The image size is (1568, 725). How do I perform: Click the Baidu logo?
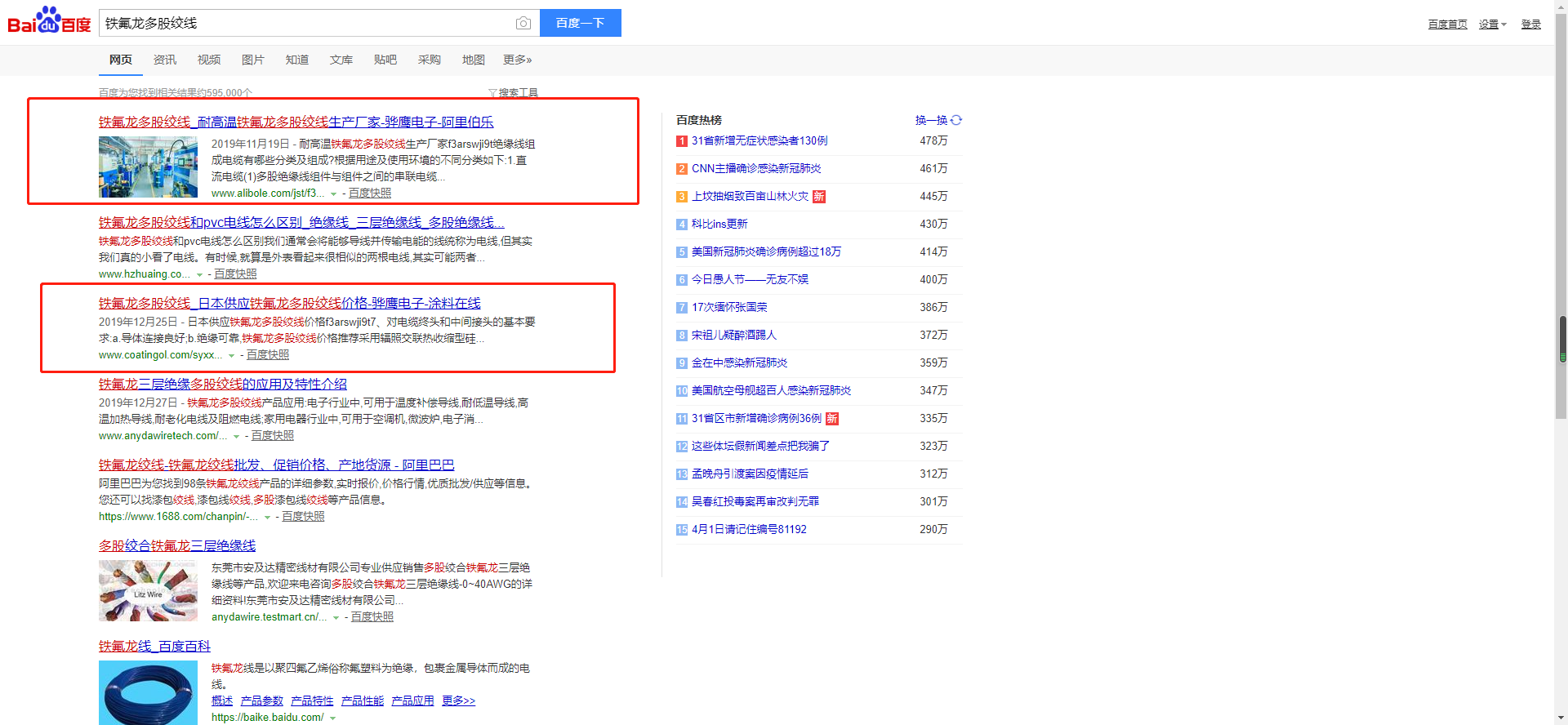(x=49, y=20)
